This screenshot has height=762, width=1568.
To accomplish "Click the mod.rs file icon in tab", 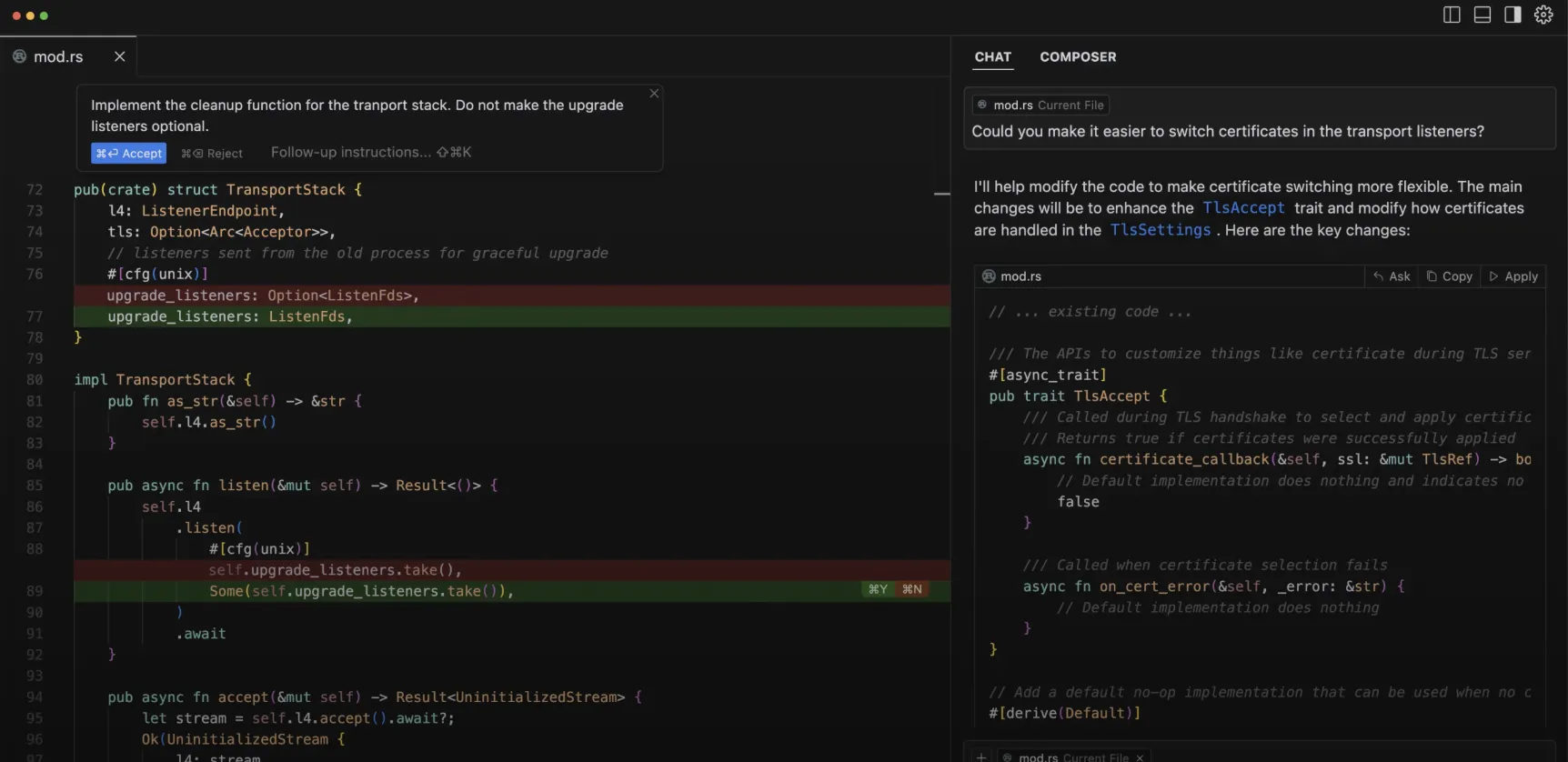I will click(x=19, y=56).
